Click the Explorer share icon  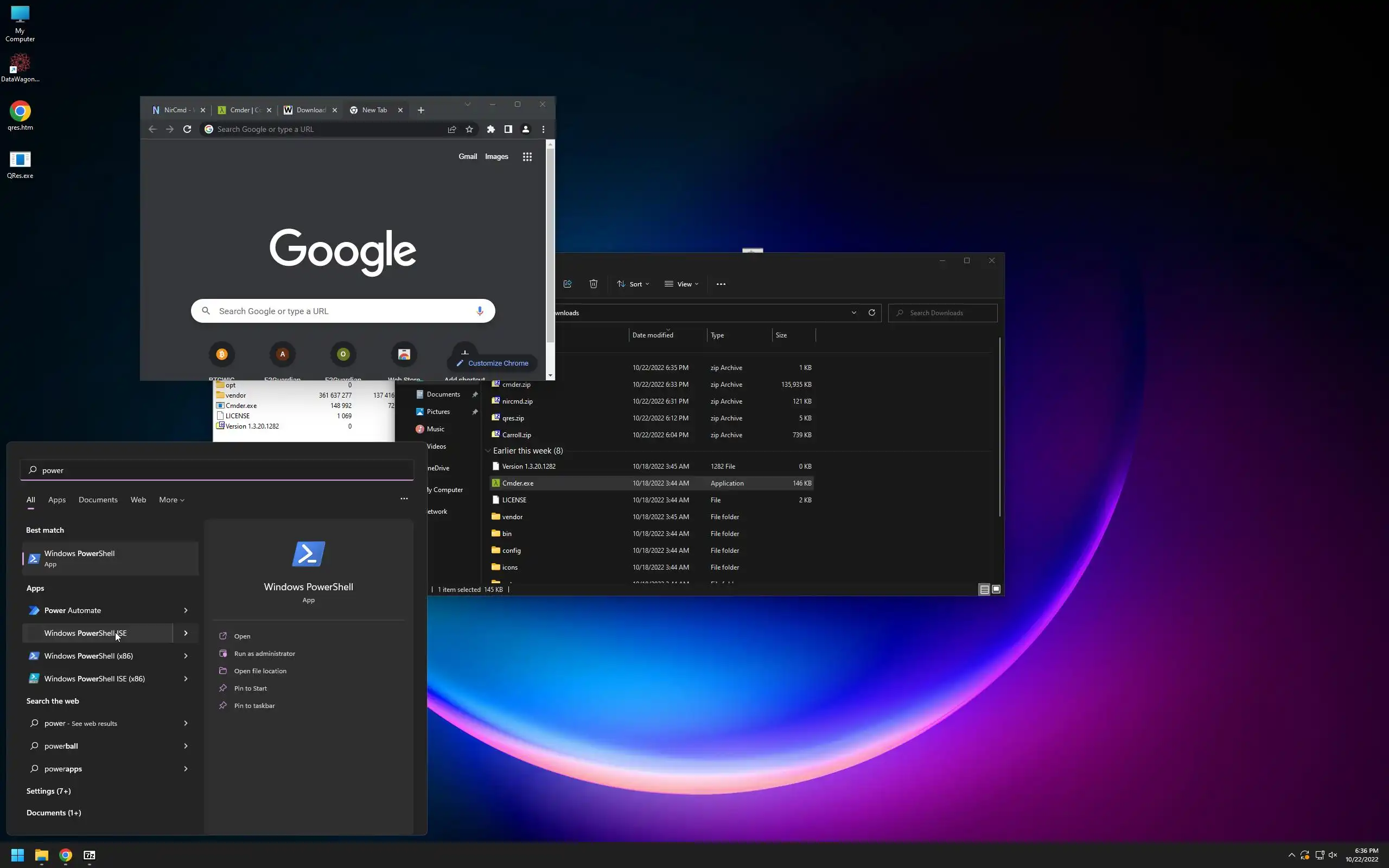(x=568, y=284)
